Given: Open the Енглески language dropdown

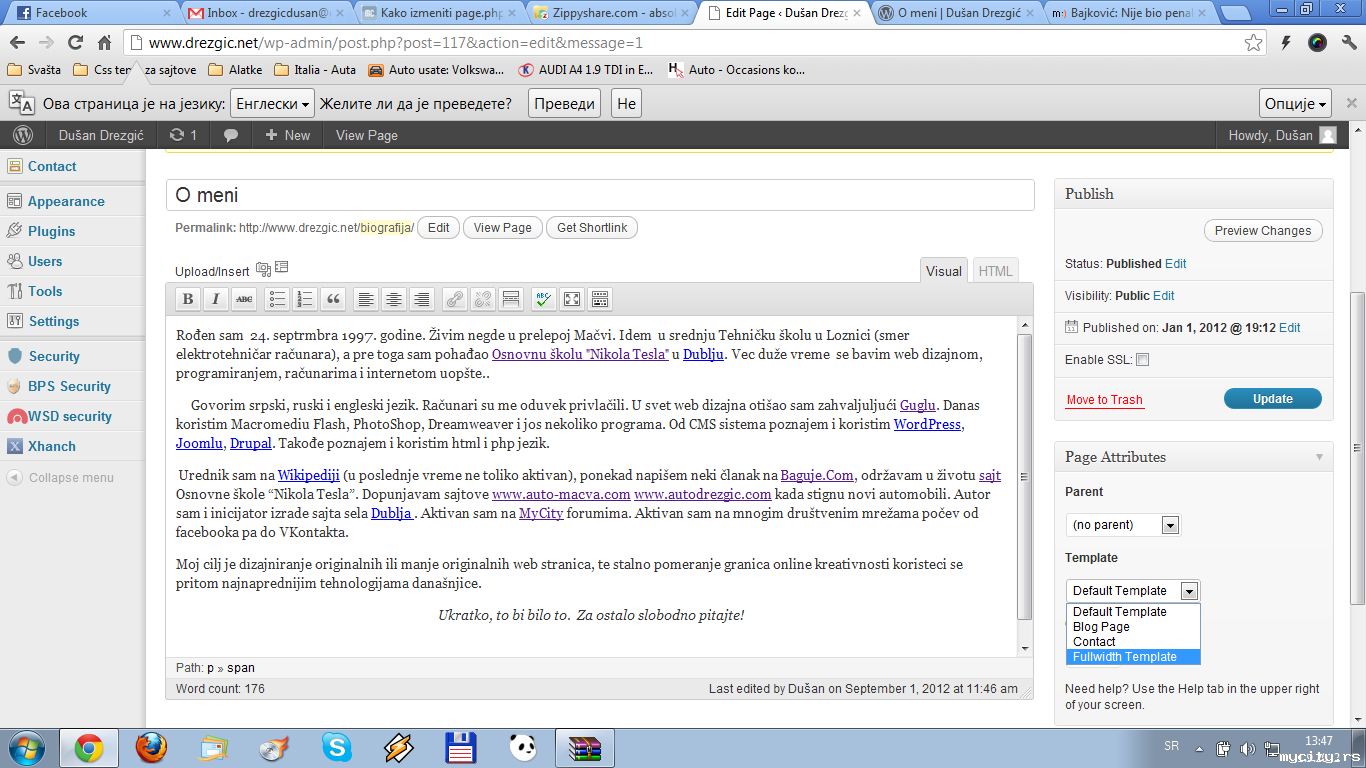Looking at the screenshot, I should [x=272, y=104].
